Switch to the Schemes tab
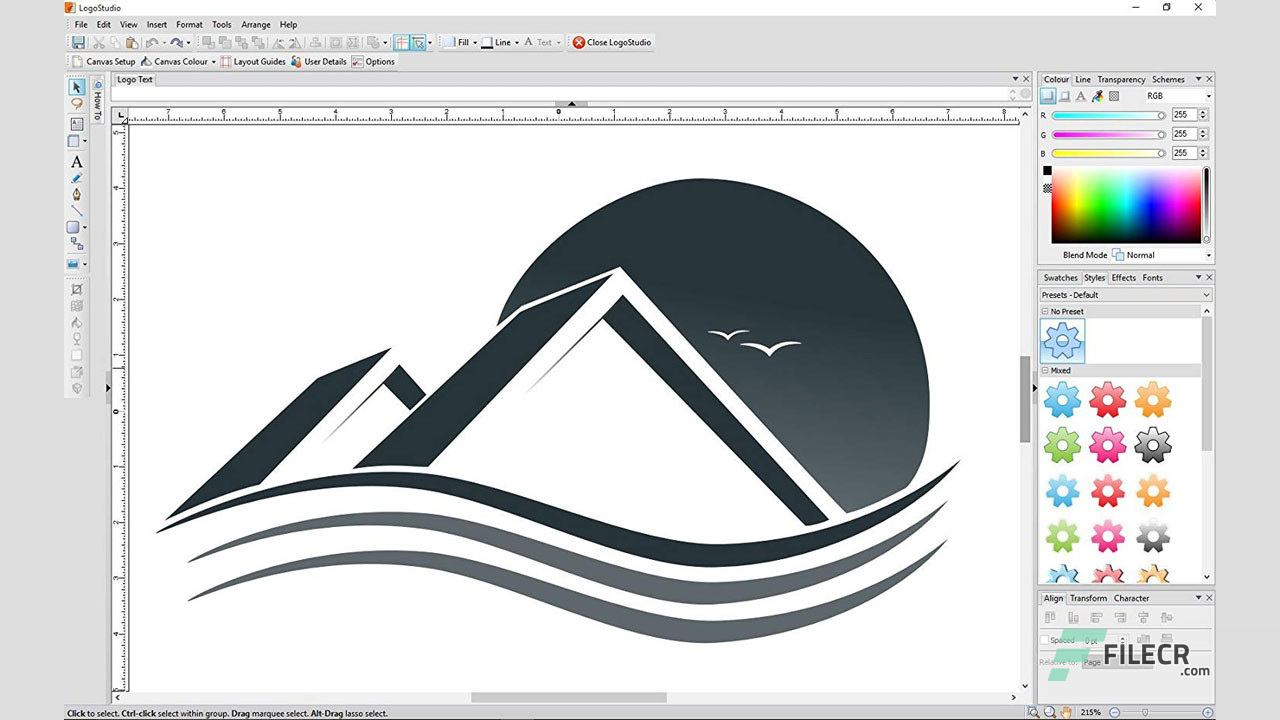 [1168, 79]
